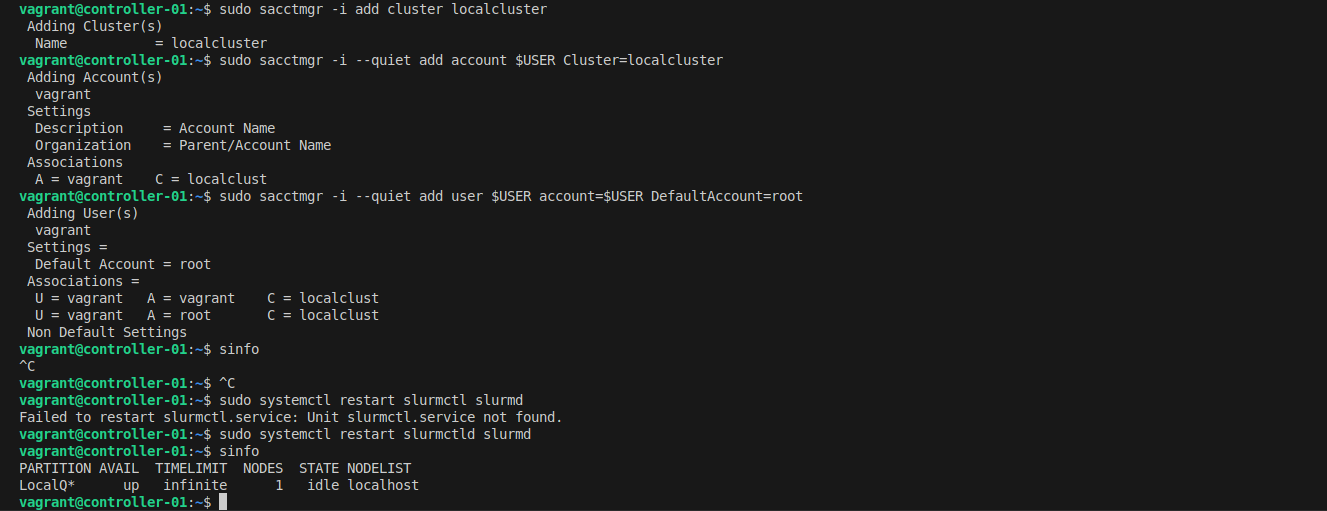Click the 'Default Account = root' setting line
Screen dimensions: 1327x511
pyautogui.click(x=123, y=264)
